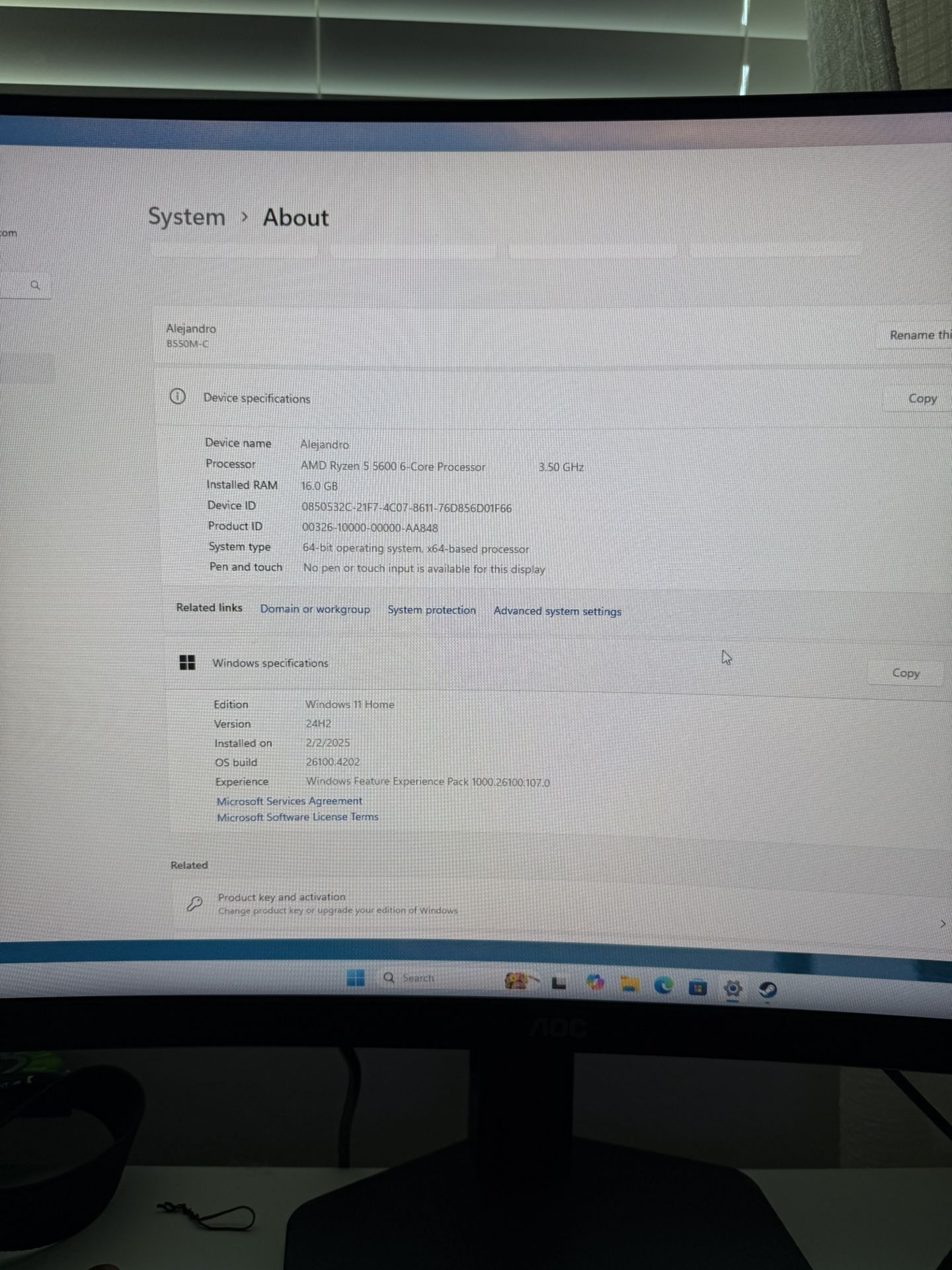Screen dimensions: 952x1270
Task: Click the version 24H2 value
Action: [318, 724]
